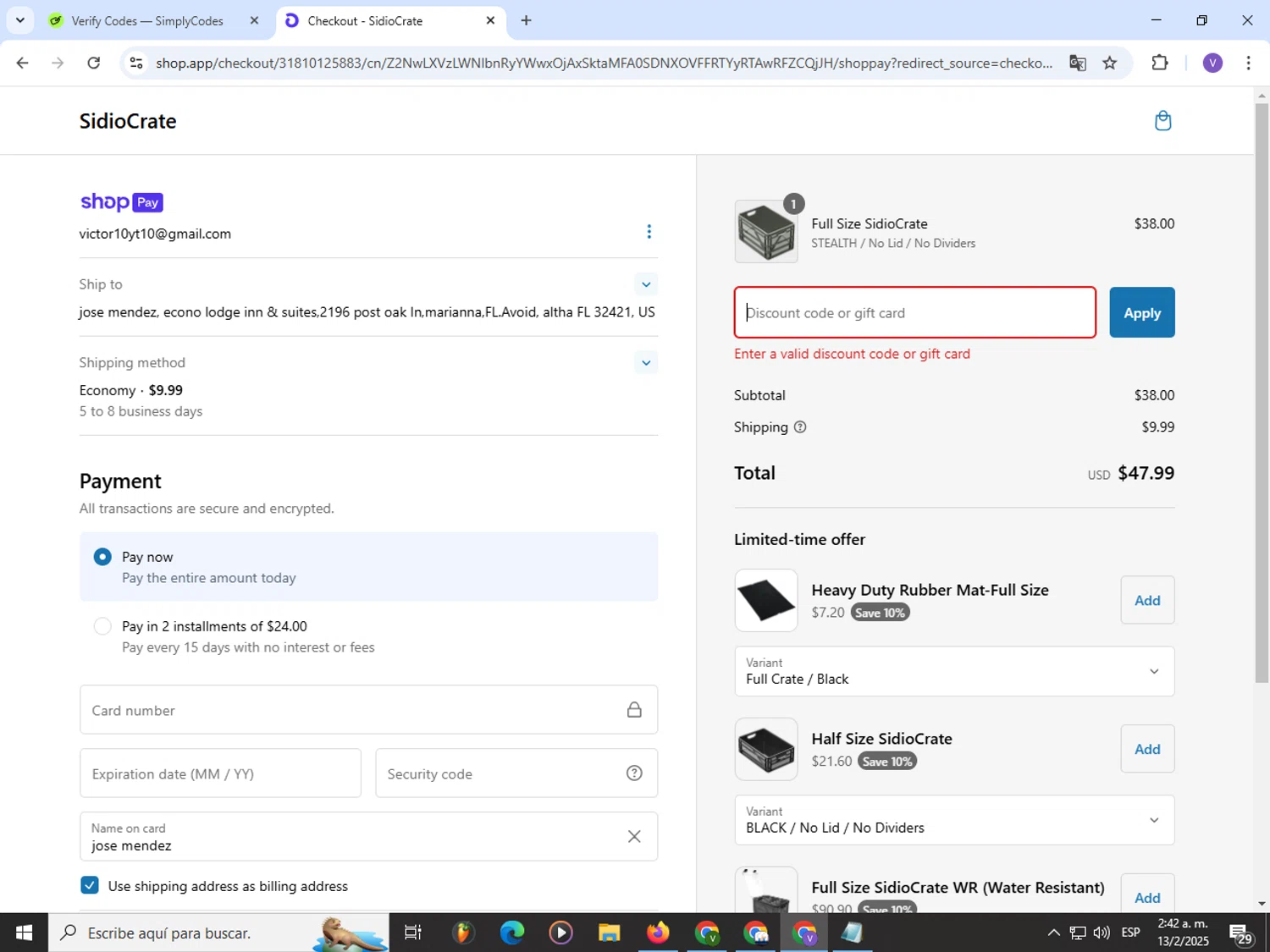Toggle Use shipping address as billing address

[x=89, y=885]
